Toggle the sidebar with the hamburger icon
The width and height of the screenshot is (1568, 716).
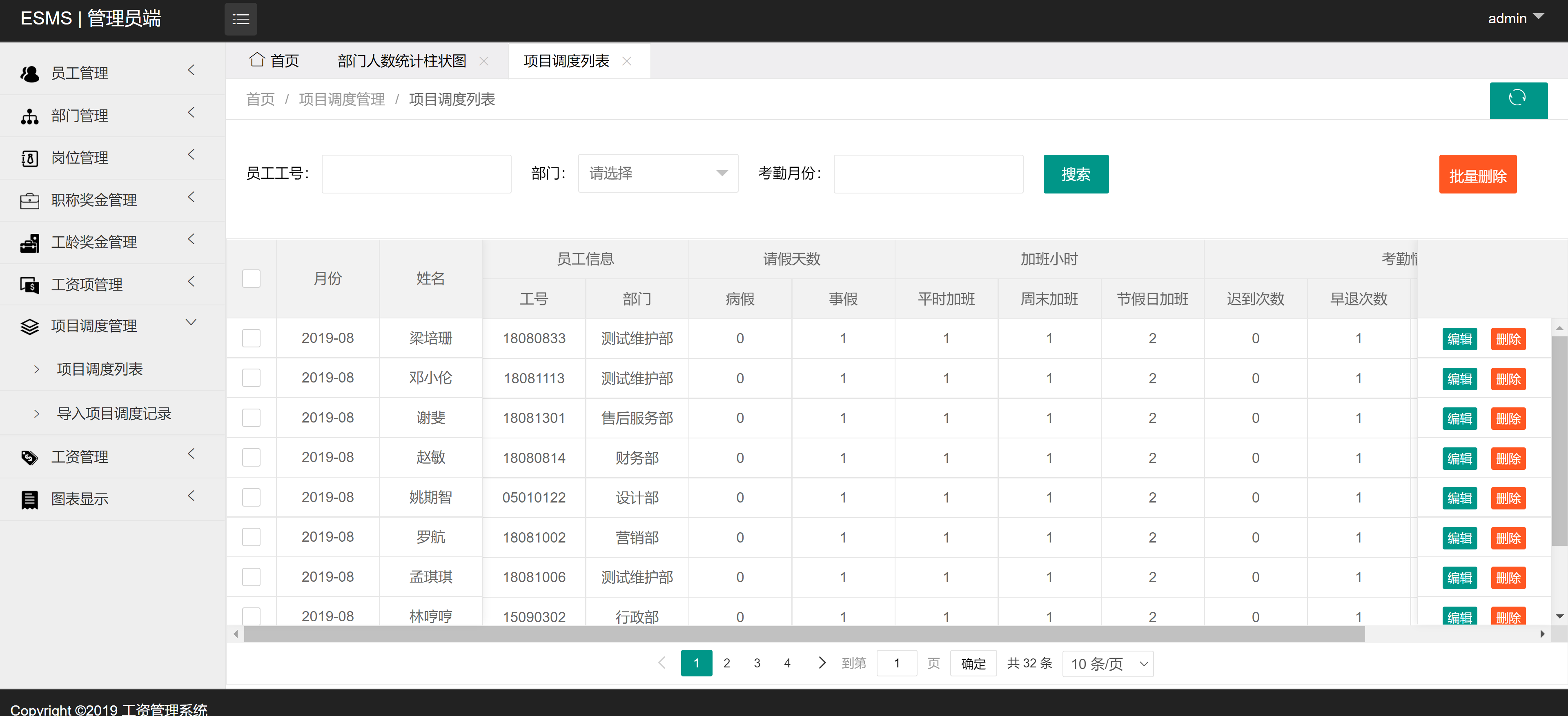[x=241, y=19]
